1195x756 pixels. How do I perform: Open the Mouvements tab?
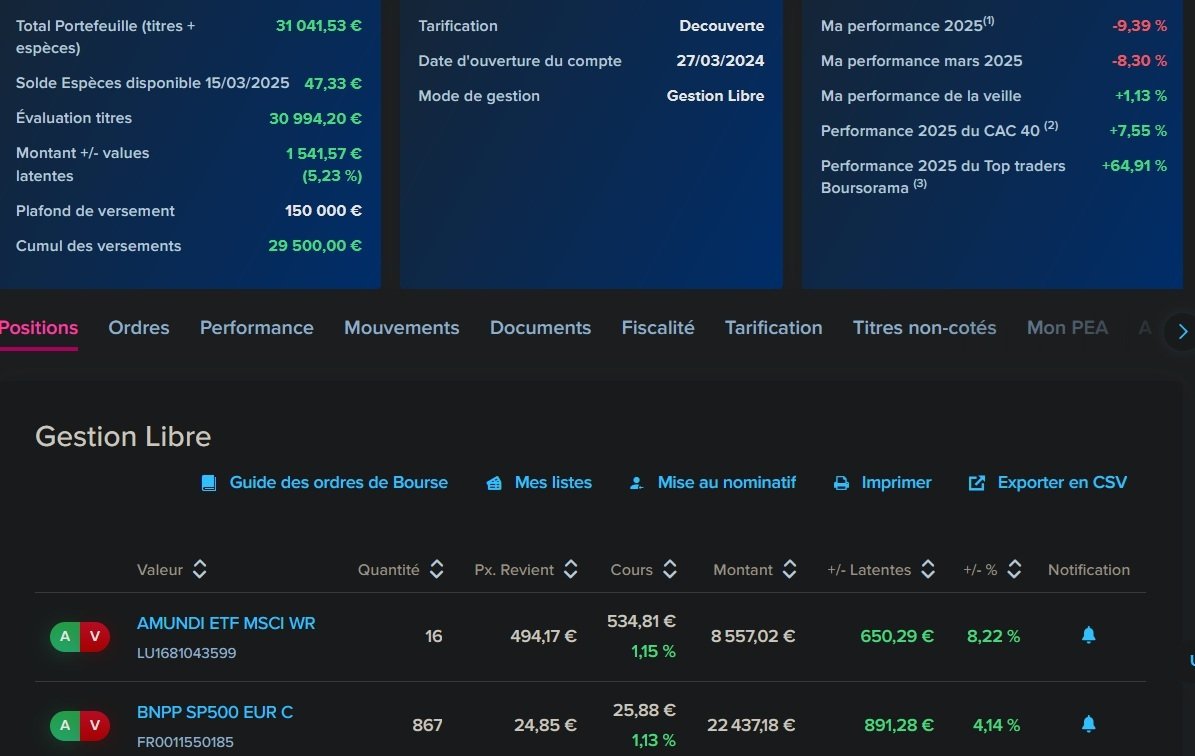point(402,328)
